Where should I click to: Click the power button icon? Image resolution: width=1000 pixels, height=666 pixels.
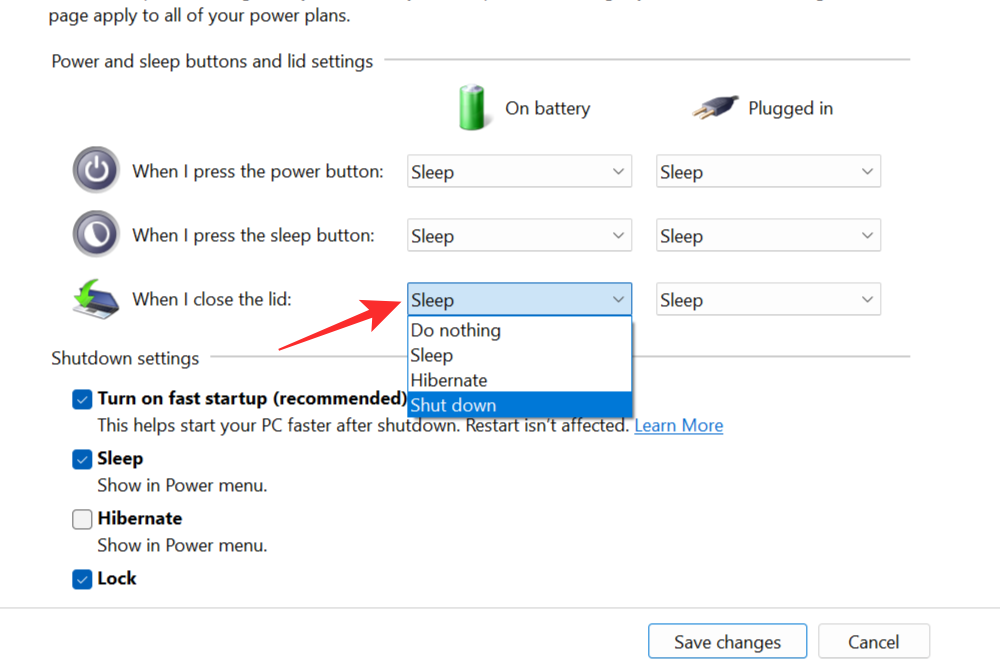click(x=96, y=170)
